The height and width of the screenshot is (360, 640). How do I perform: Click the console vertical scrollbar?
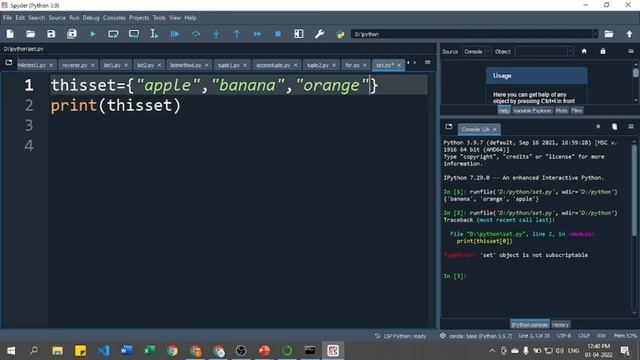[x=634, y=190]
